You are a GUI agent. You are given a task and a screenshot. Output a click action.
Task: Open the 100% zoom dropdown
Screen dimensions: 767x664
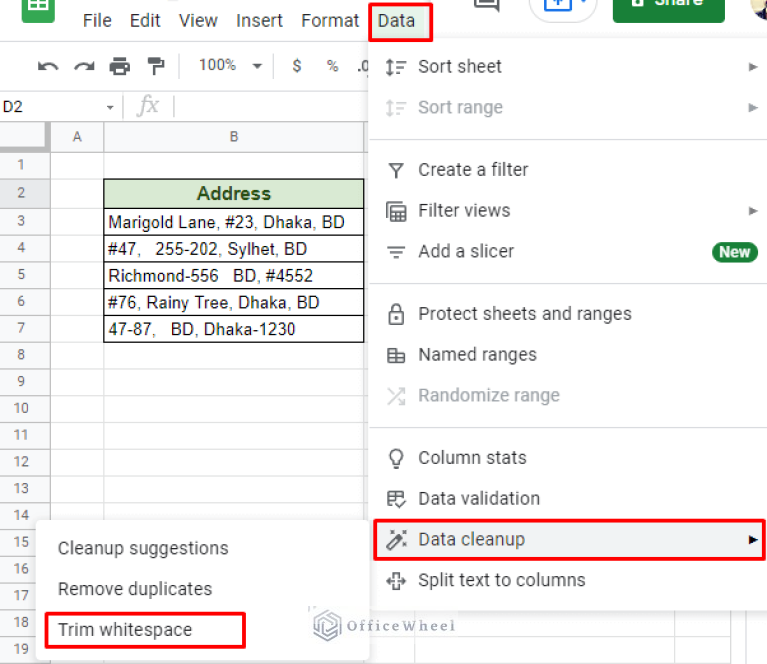pyautogui.click(x=230, y=66)
